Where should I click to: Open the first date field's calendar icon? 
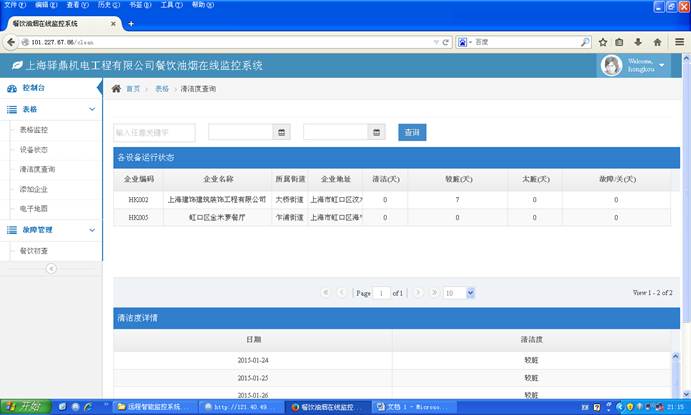click(284, 132)
